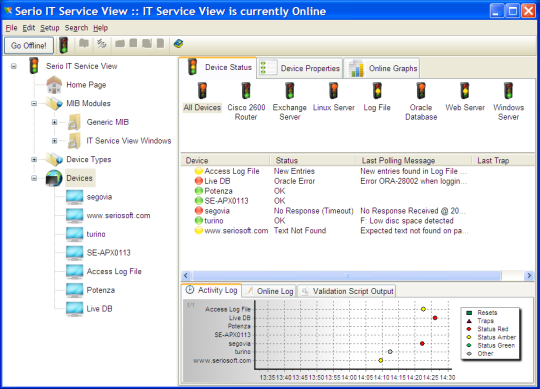
Task: Click the Potenza monitor icon in tree
Action: point(74,290)
